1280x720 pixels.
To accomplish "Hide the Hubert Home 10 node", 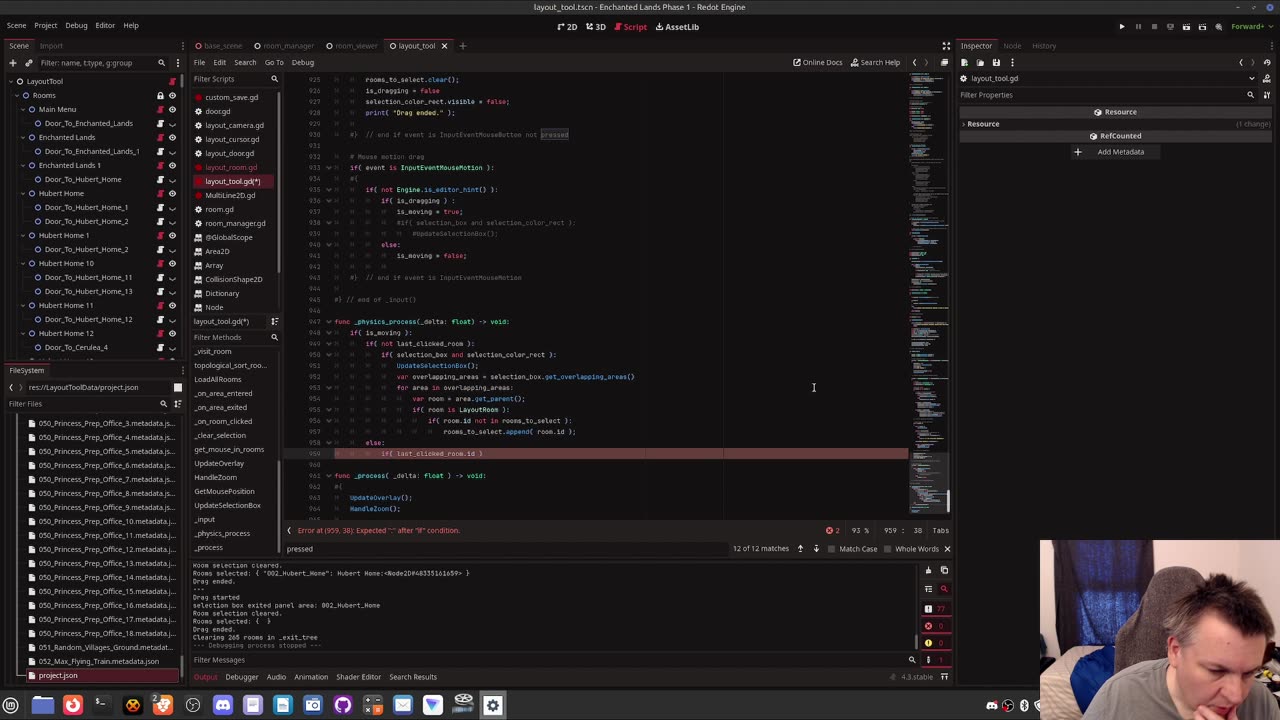I will [x=172, y=263].
